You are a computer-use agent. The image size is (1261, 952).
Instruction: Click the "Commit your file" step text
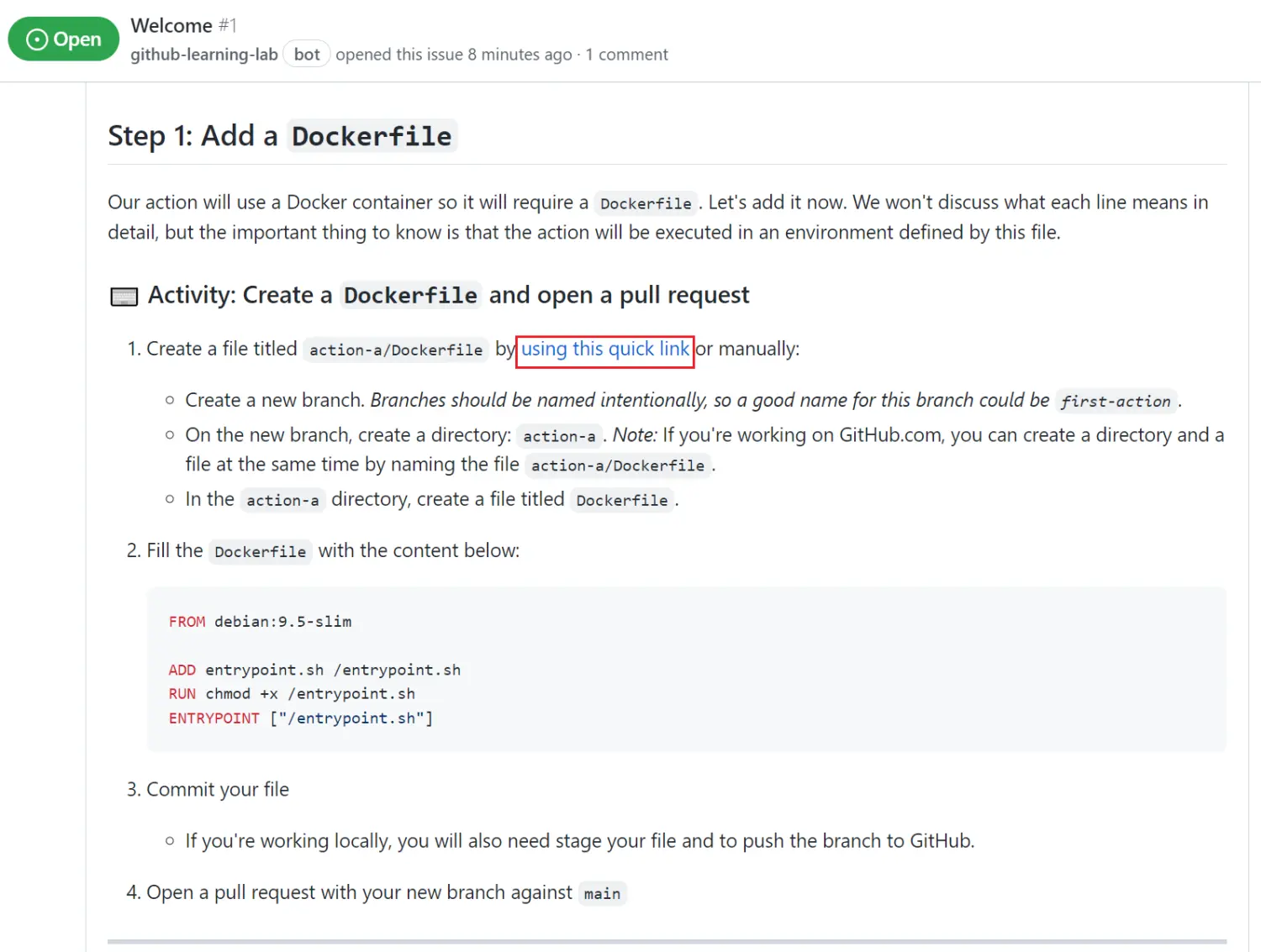point(218,790)
